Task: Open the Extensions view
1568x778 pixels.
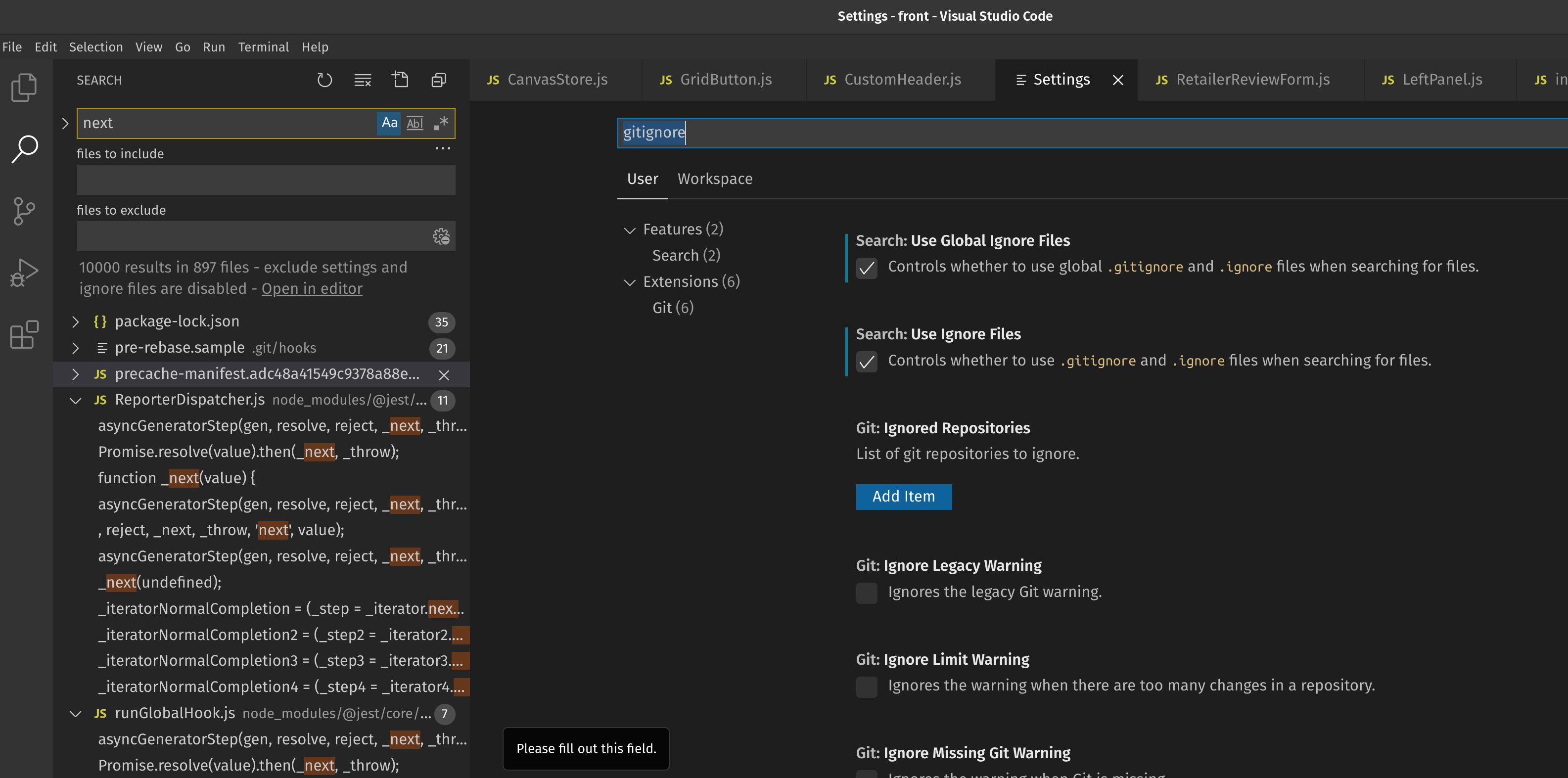Action: pyautogui.click(x=24, y=334)
